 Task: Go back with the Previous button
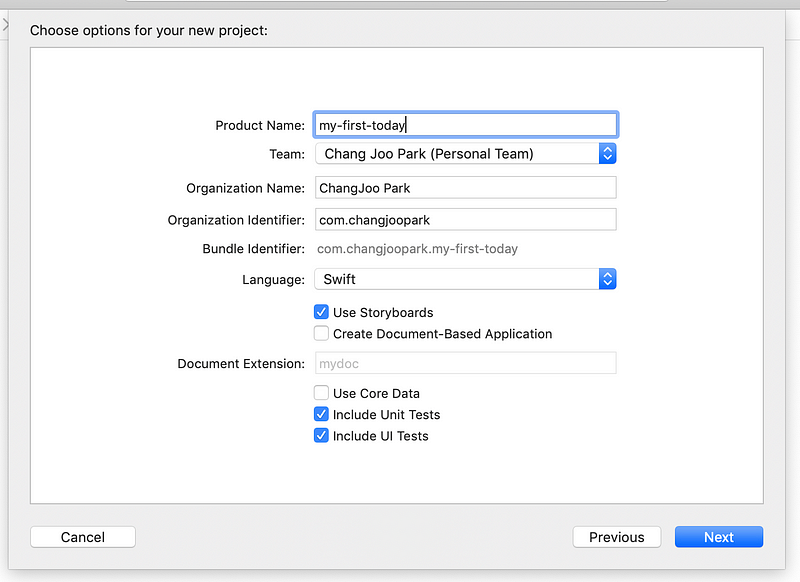click(x=616, y=537)
